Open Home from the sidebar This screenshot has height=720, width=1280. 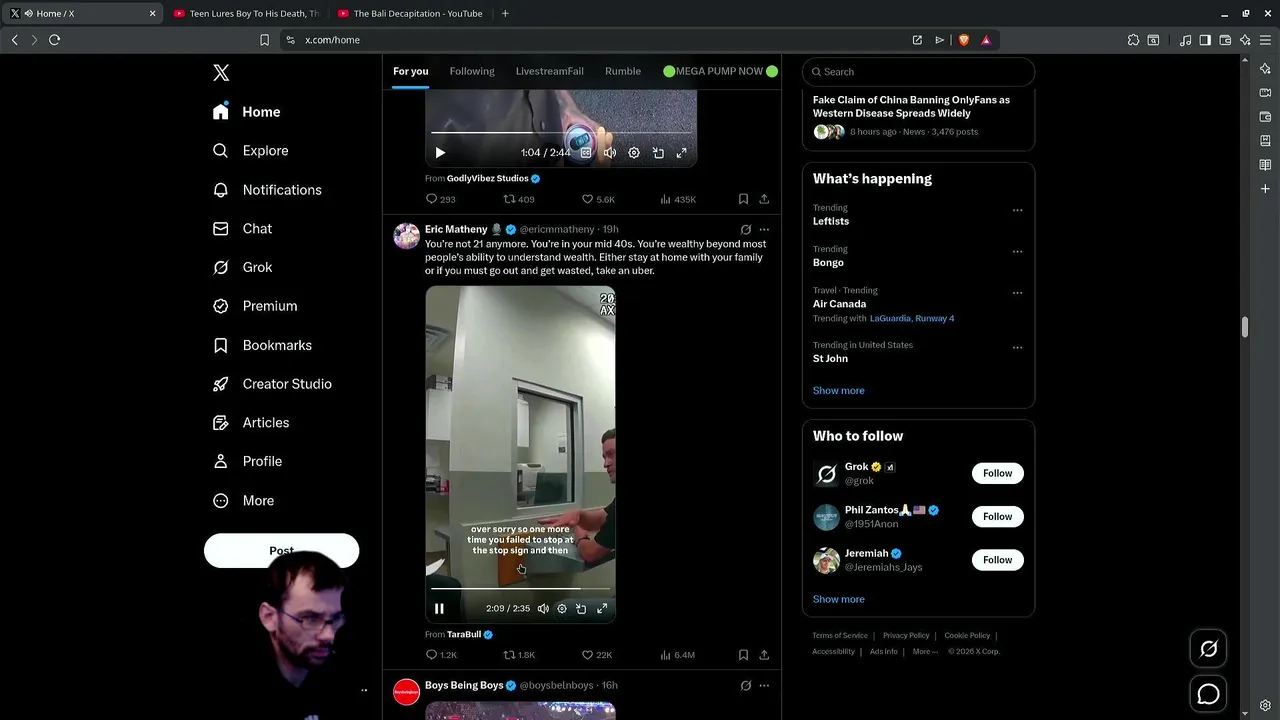(247, 112)
